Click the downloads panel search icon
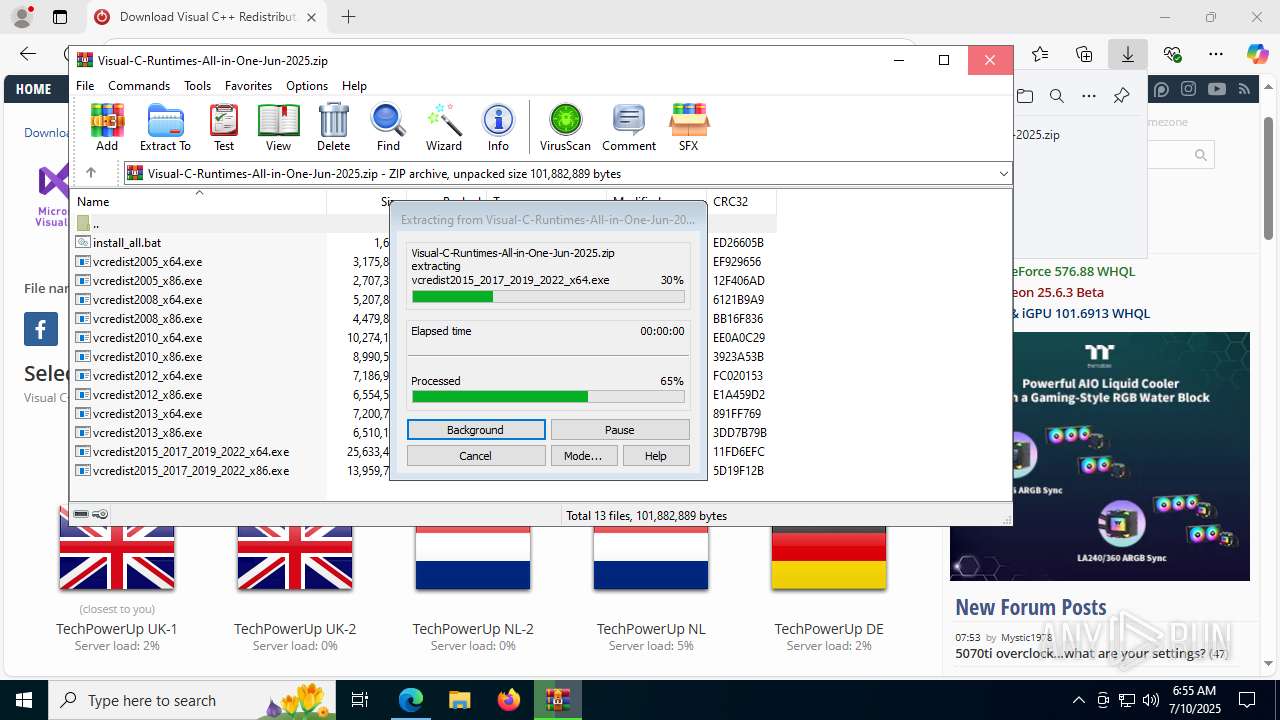 pos(1057,96)
